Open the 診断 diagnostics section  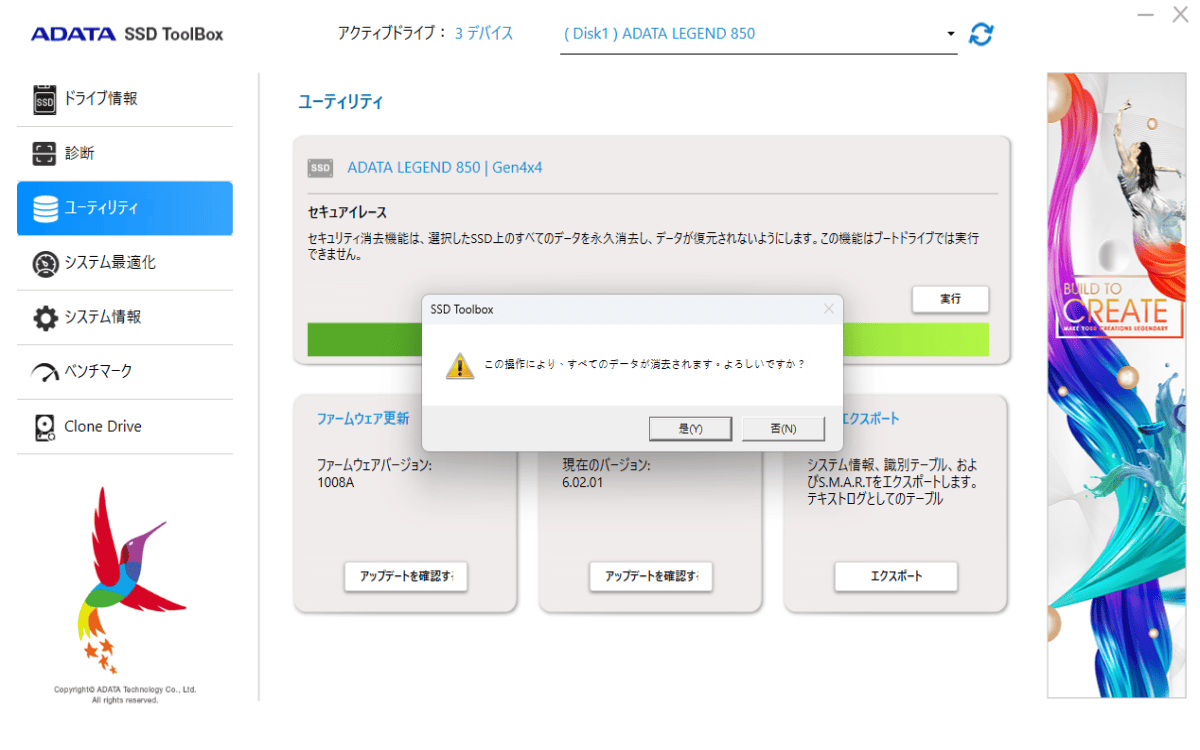125,154
